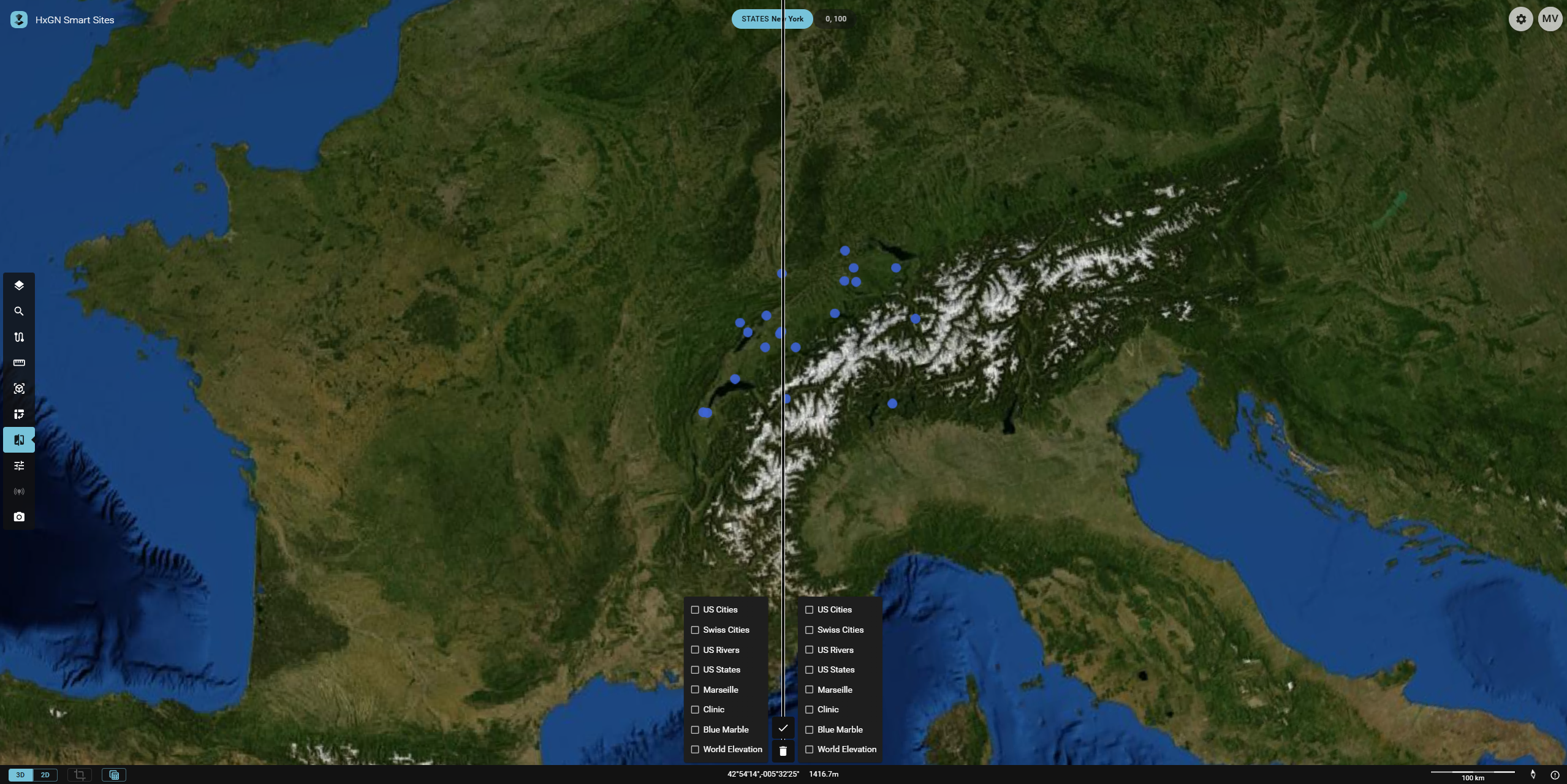Open settings via the gear icon
The width and height of the screenshot is (1567, 784).
tap(1520, 19)
